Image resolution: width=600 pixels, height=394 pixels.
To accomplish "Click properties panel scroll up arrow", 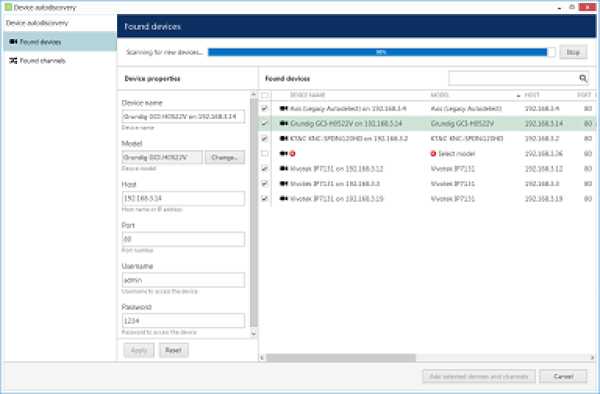I will click(253, 94).
